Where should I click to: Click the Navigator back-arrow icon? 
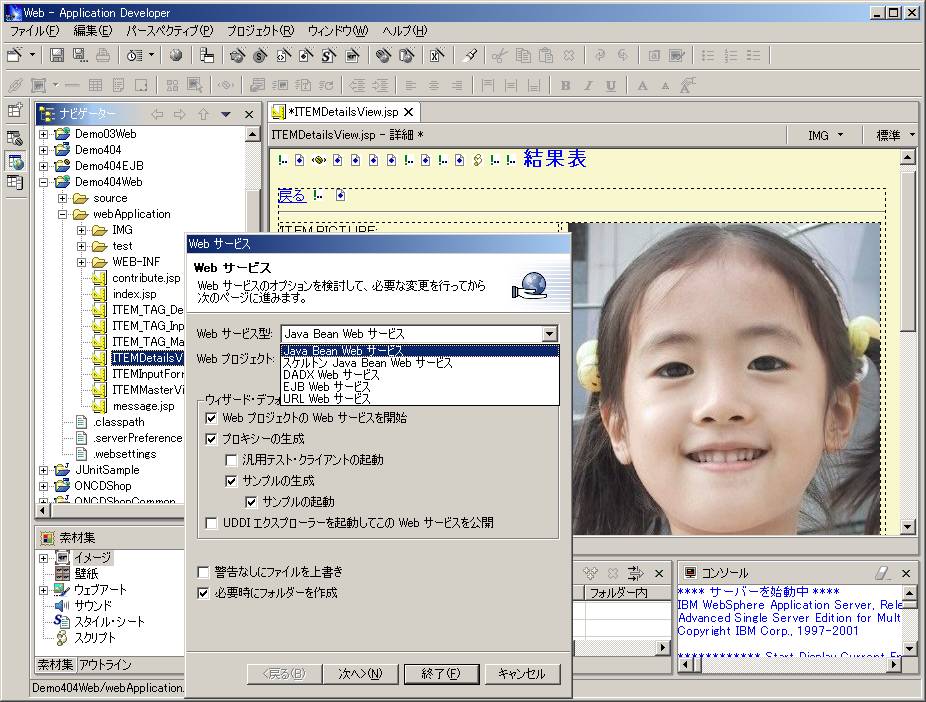coord(157,114)
